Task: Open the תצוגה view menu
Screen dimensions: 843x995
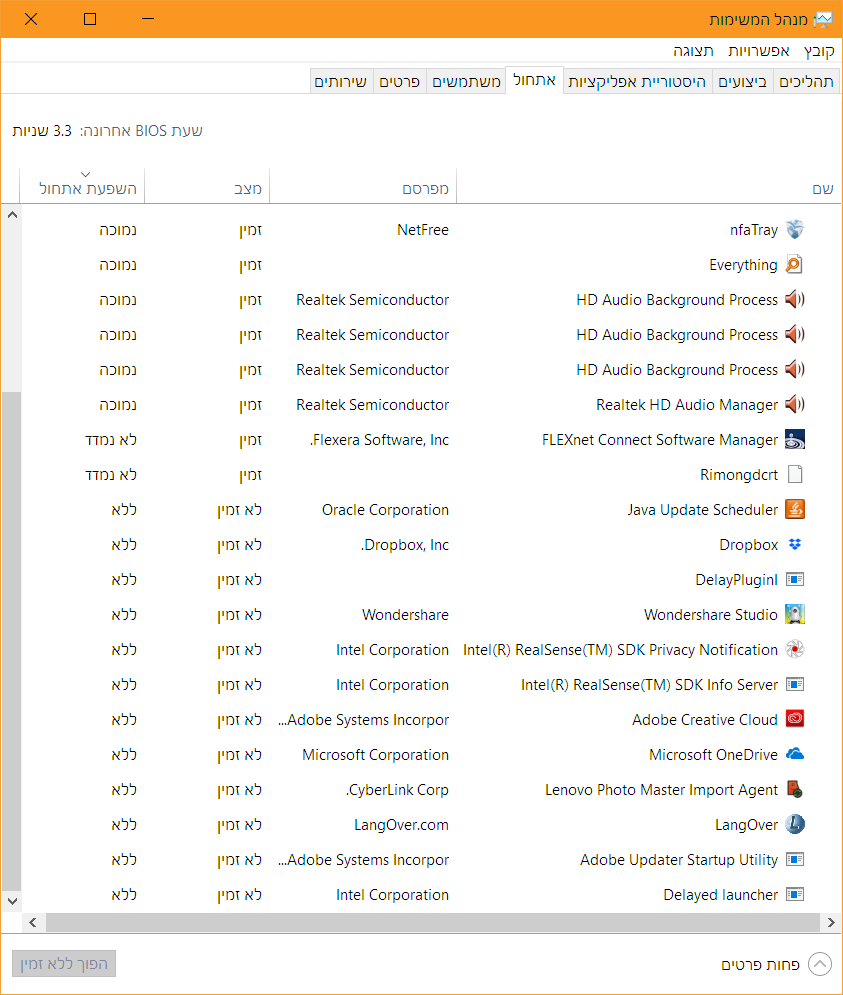Action: (x=693, y=51)
